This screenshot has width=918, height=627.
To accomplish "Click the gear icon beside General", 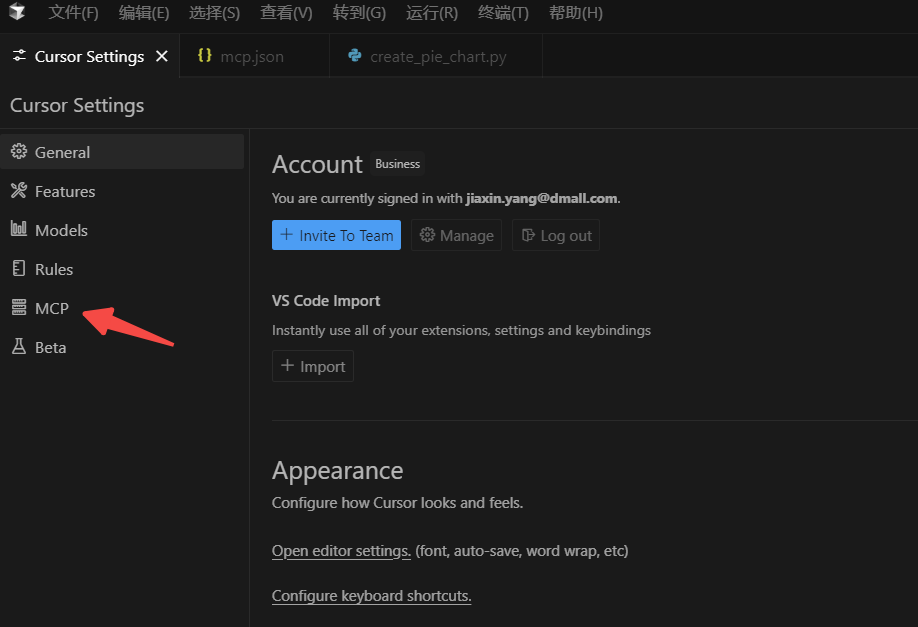I will tap(19, 152).
